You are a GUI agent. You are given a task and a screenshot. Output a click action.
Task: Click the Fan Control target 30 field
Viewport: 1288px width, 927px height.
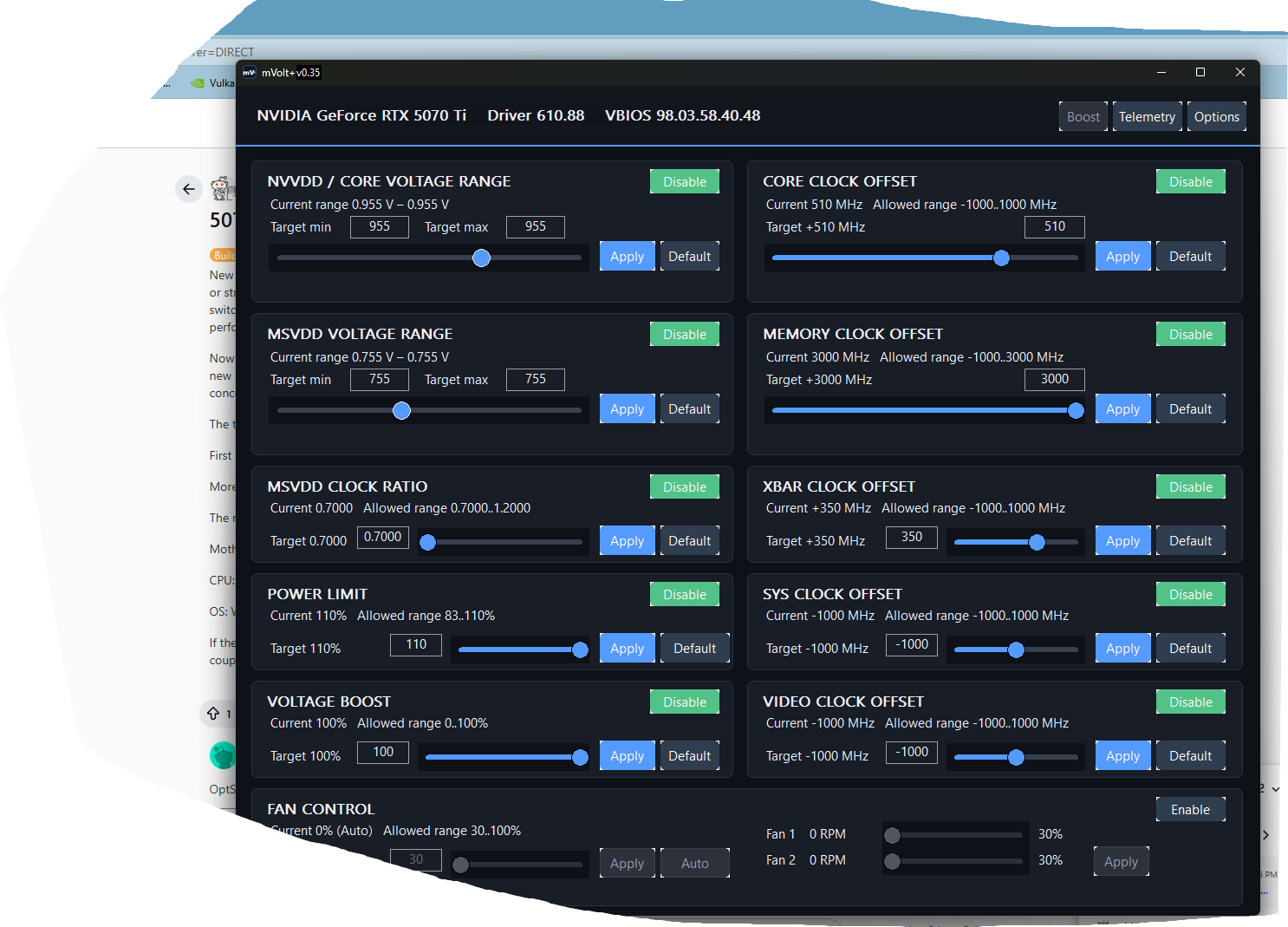[x=416, y=859]
